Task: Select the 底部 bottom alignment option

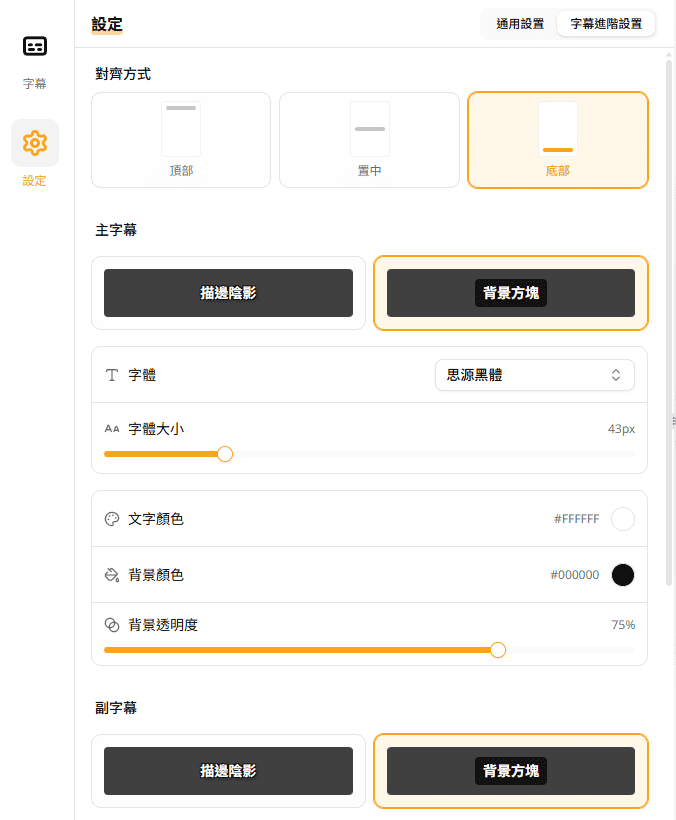Action: (557, 140)
